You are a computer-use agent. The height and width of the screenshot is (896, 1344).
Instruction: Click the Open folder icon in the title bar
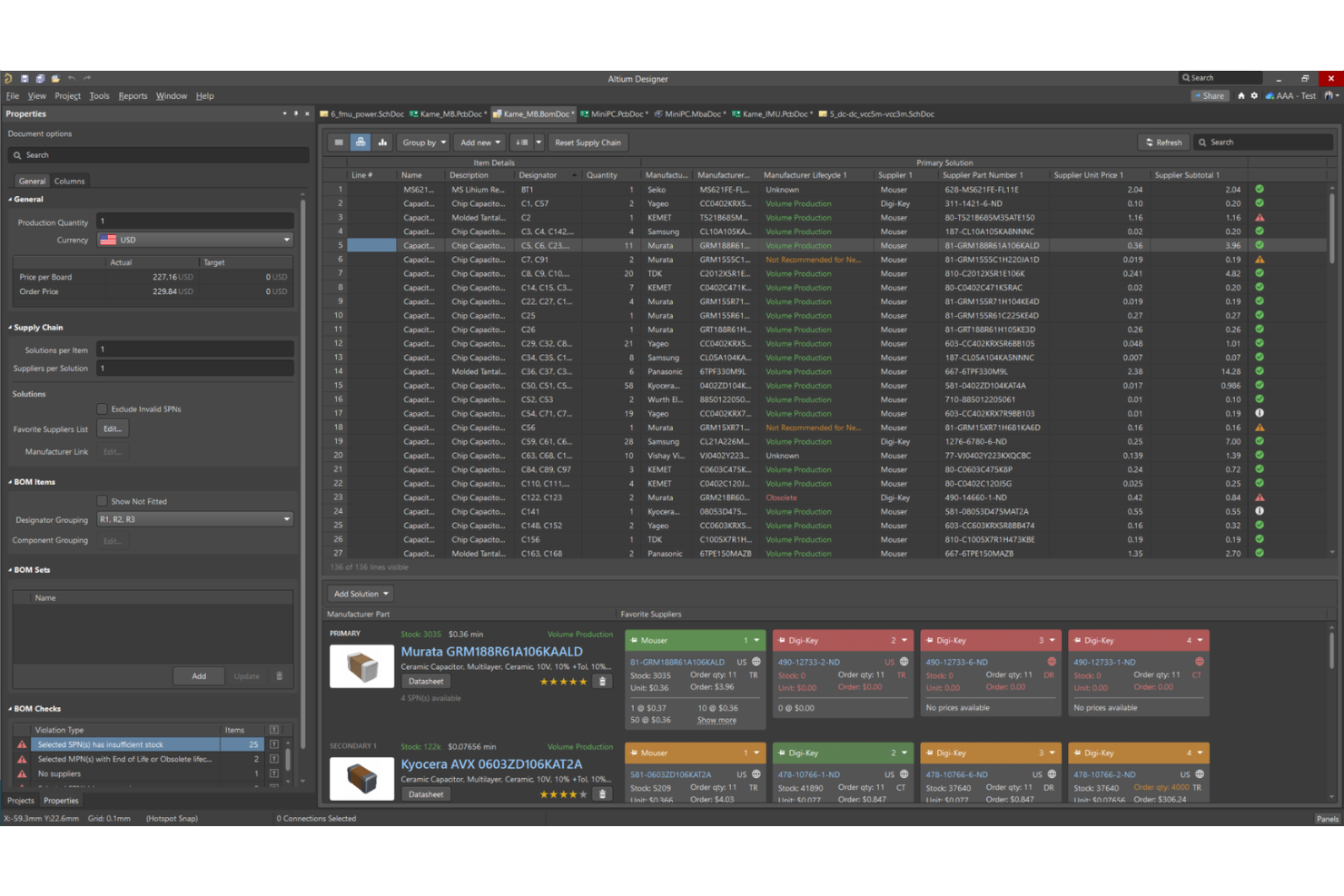[x=55, y=79]
